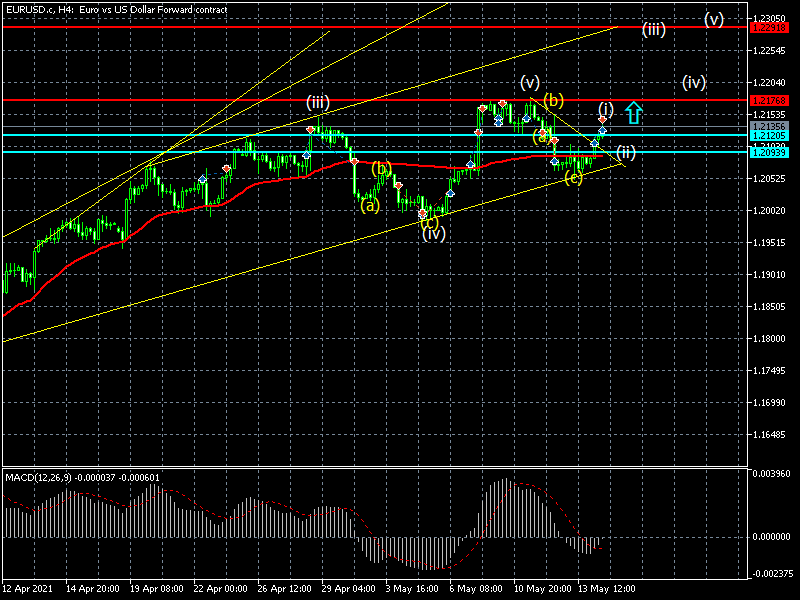Click the (iv) label below the April low

[434, 234]
